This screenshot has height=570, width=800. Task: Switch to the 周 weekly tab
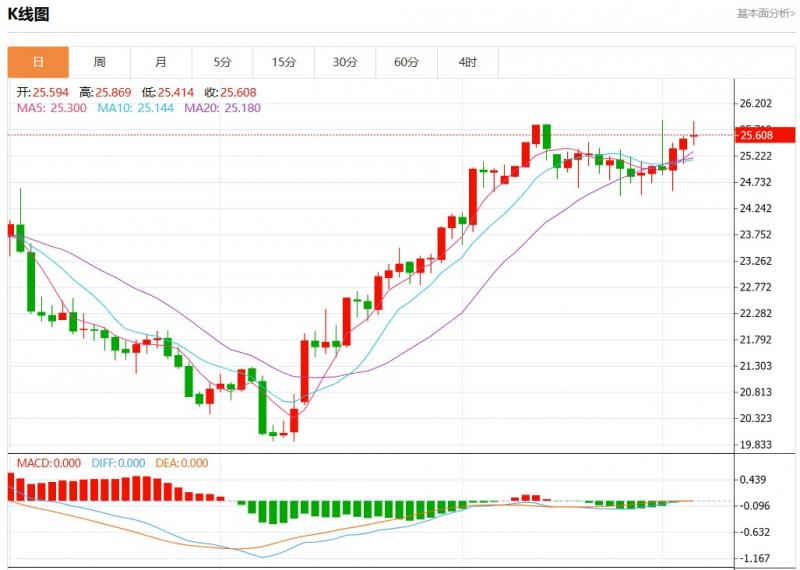pos(99,62)
